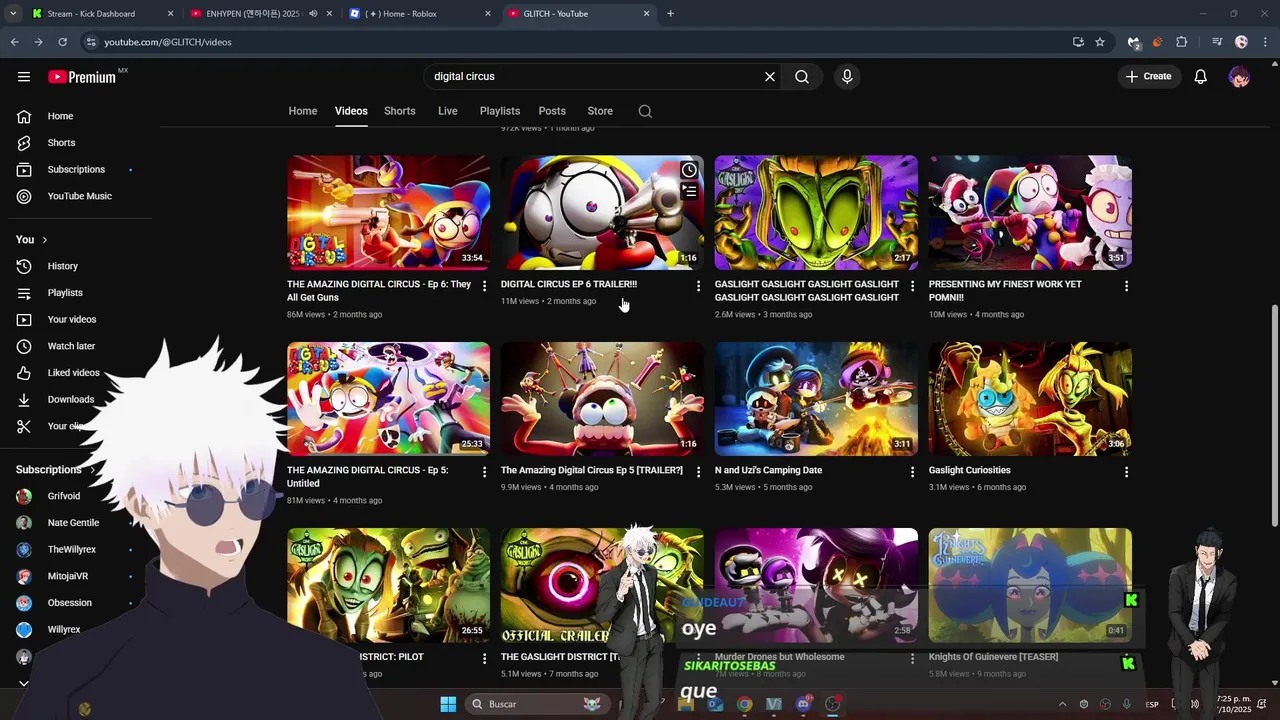
Task: Switch to the ENHYPEN browser tab
Action: point(260,14)
